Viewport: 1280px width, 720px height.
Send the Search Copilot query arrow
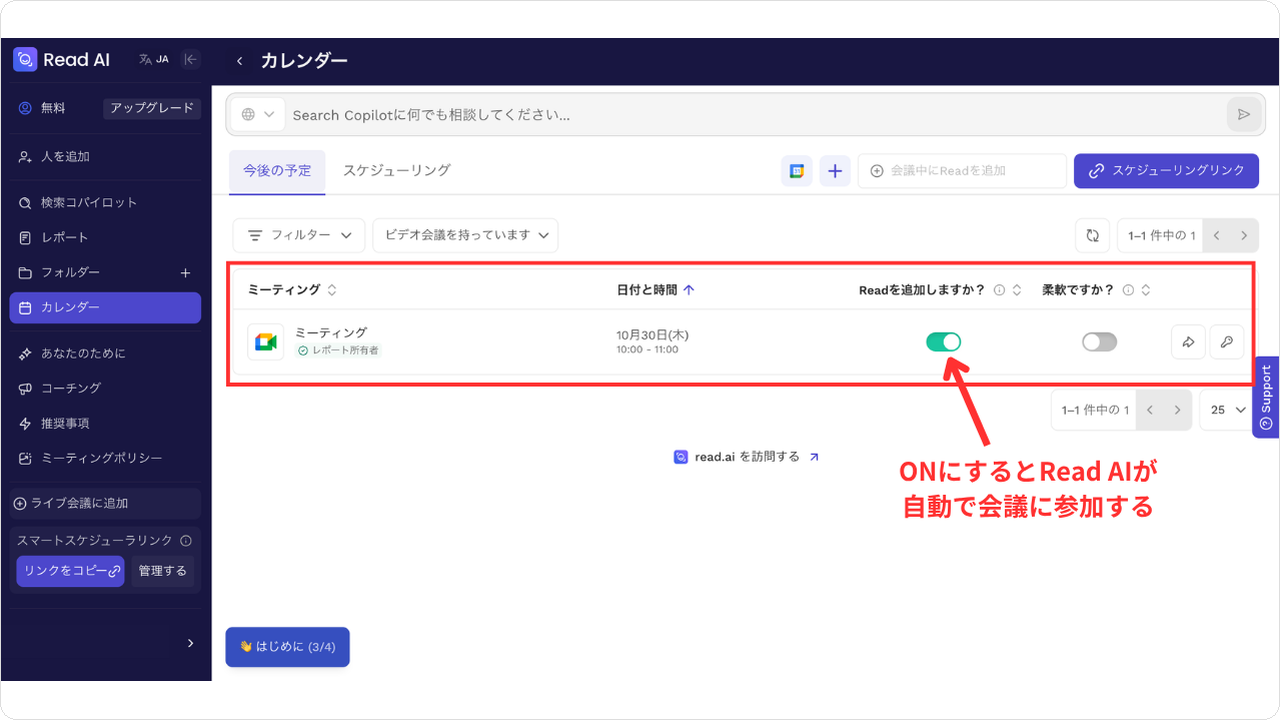[x=1244, y=115]
